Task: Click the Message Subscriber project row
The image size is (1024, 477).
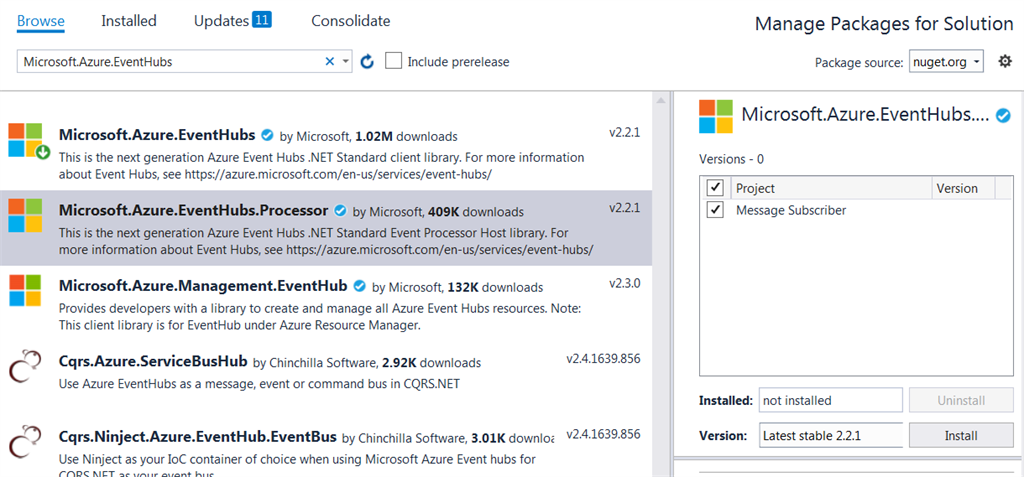Action: [x=856, y=210]
